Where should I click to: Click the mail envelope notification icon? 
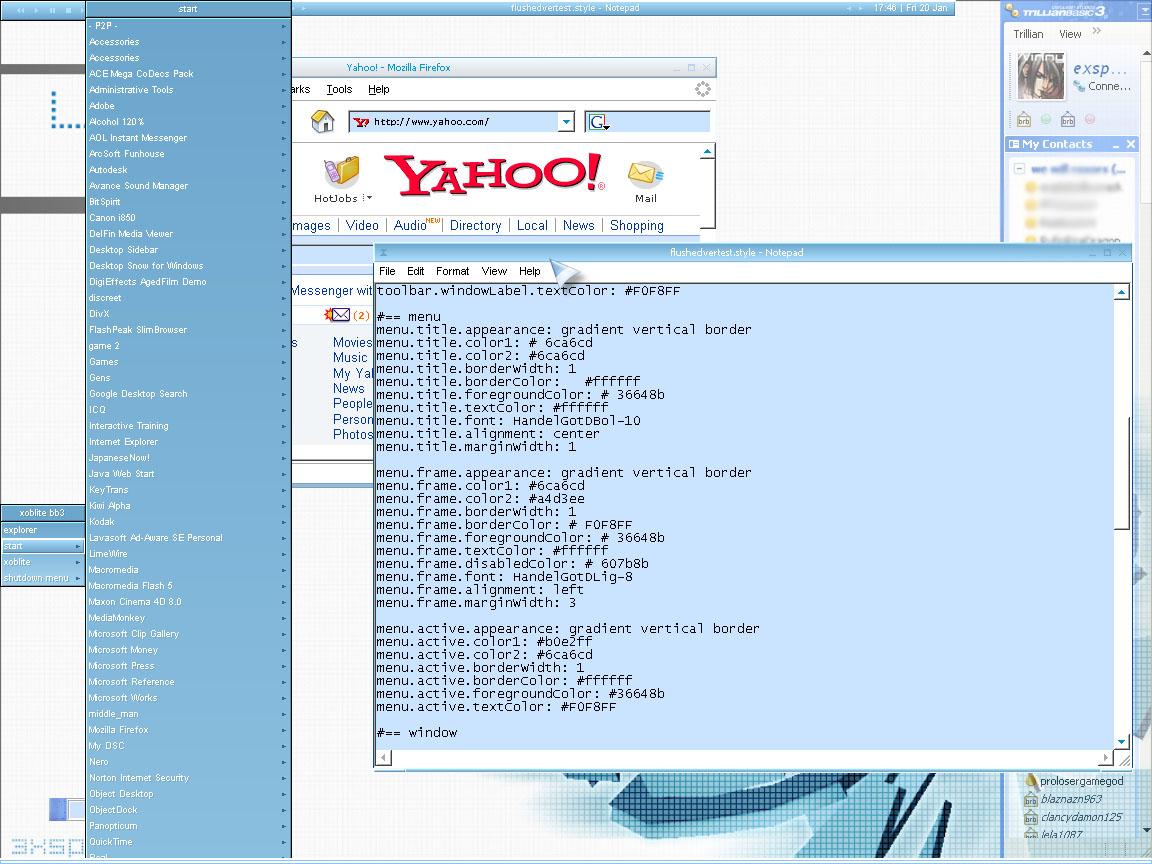(x=340, y=315)
